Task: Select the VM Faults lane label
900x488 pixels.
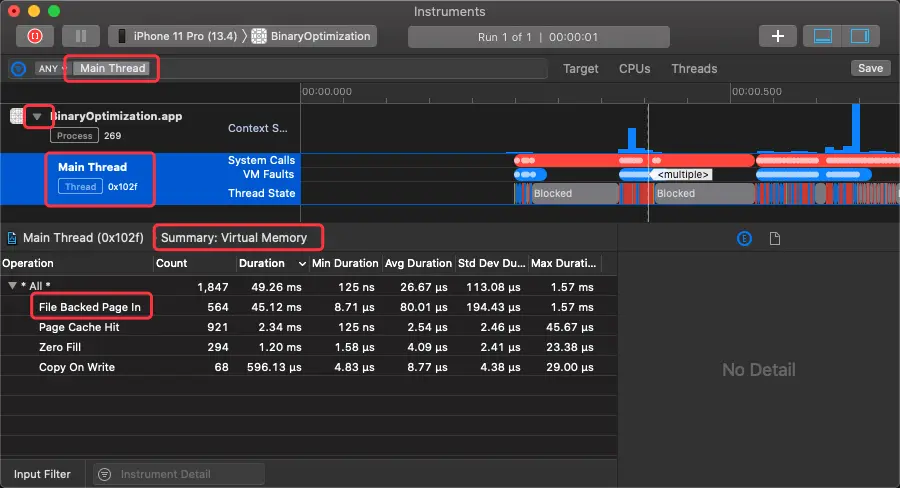Action: [x=268, y=174]
